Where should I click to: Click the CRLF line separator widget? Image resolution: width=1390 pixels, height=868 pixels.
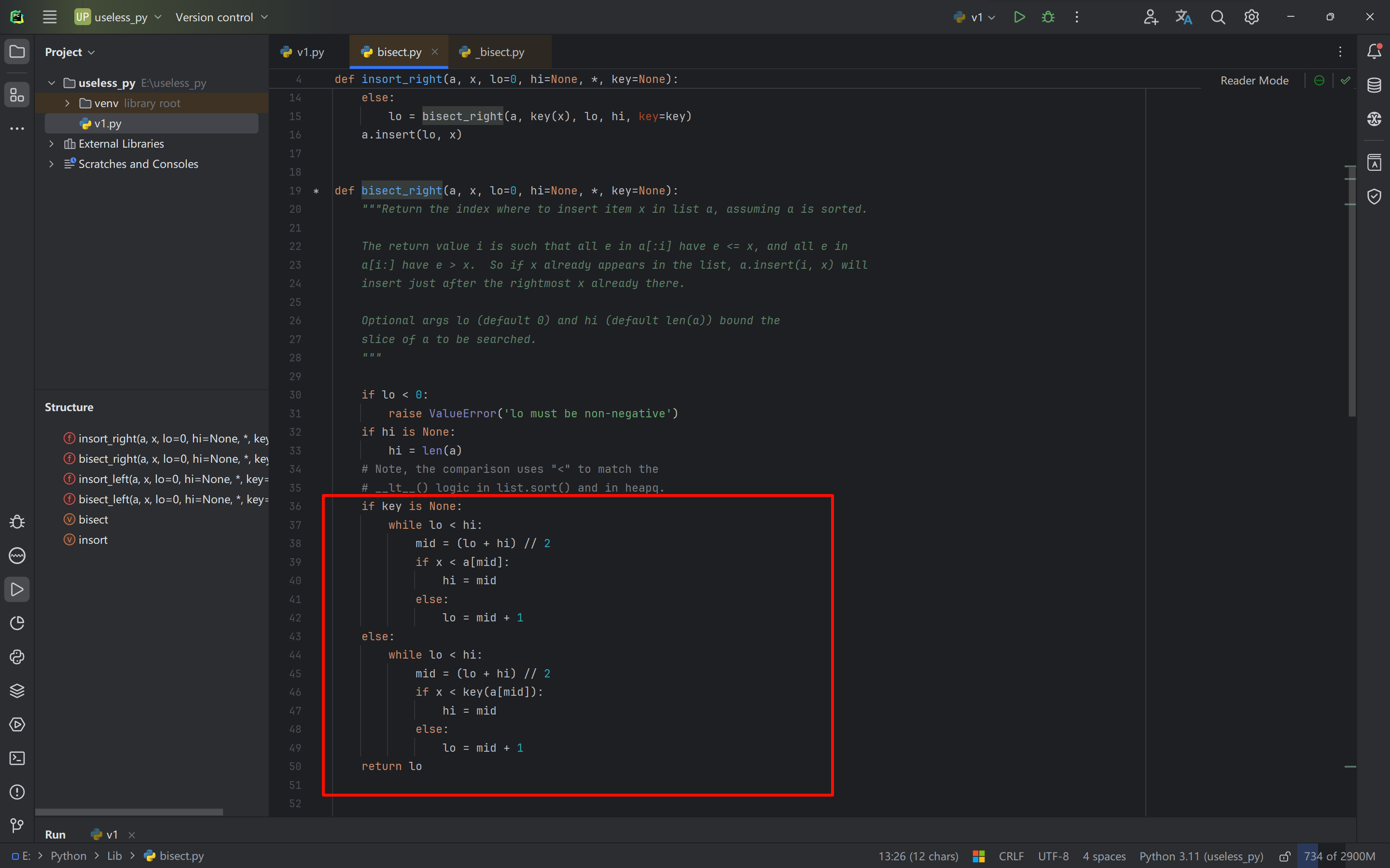point(1011,856)
